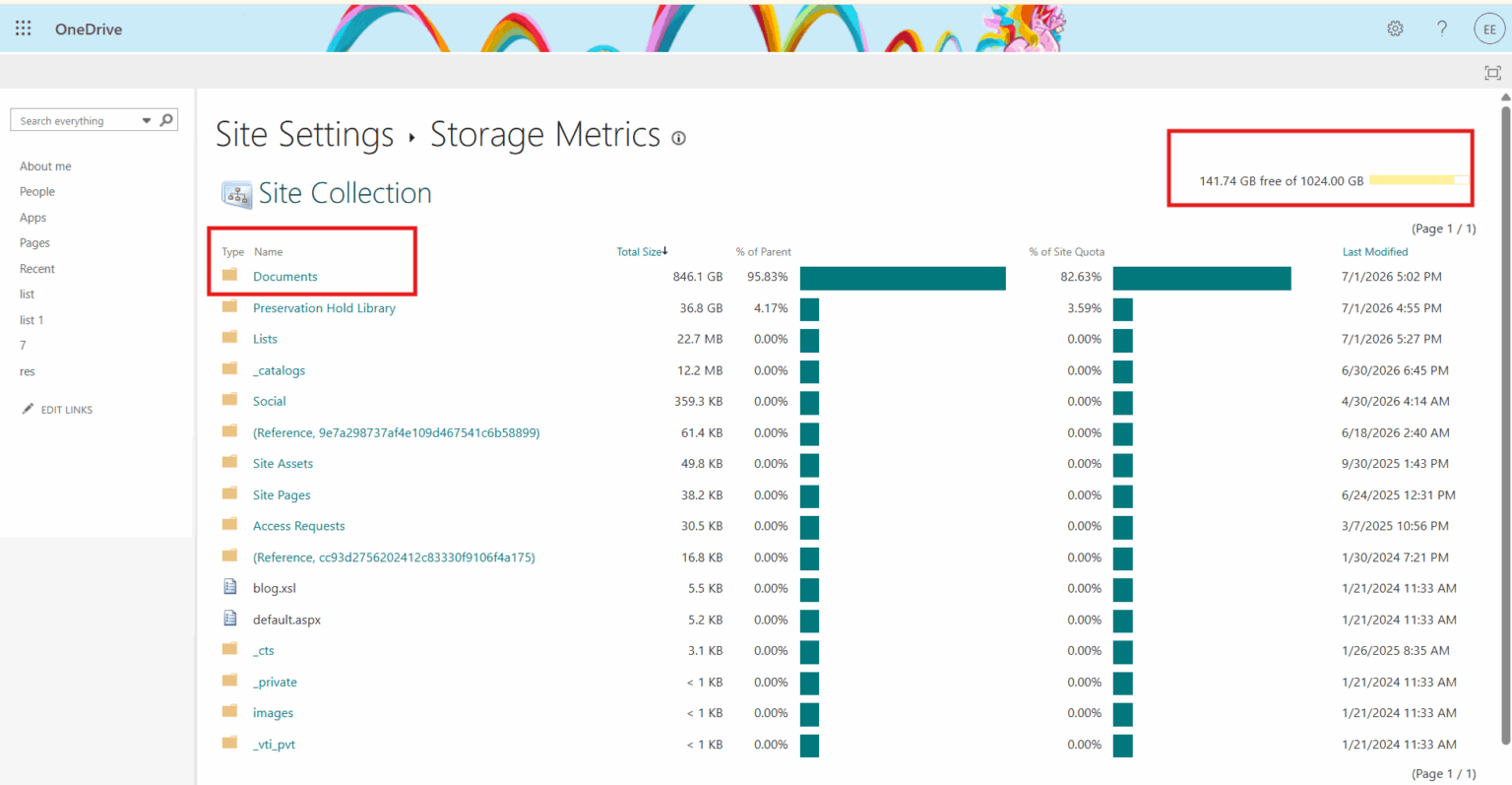Viewport: 1512px width, 785px height.
Task: Click the pencil icon beside EDIT LINKS
Action: click(x=28, y=409)
